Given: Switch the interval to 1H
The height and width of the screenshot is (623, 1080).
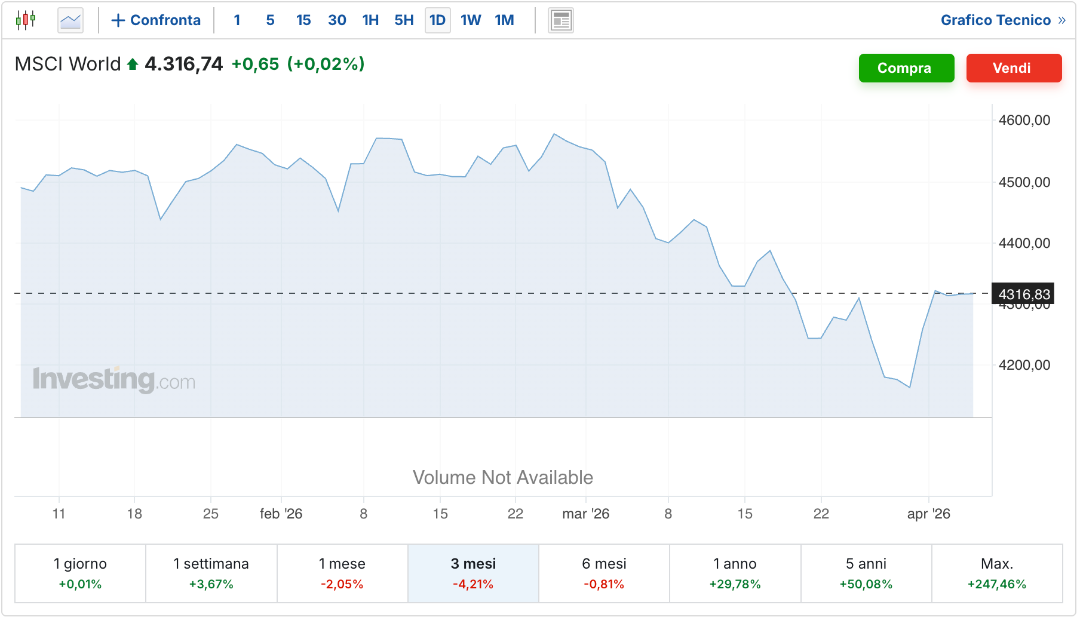Looking at the screenshot, I should click(370, 20).
